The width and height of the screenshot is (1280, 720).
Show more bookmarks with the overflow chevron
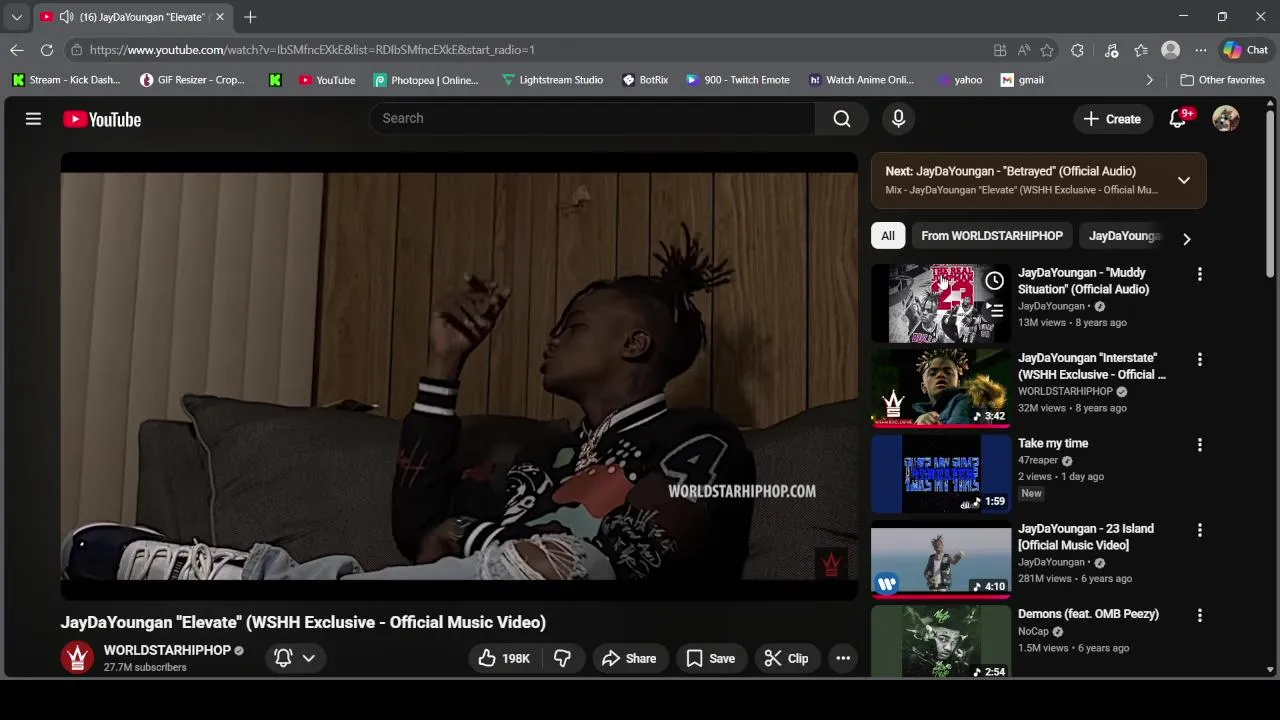tap(1149, 80)
